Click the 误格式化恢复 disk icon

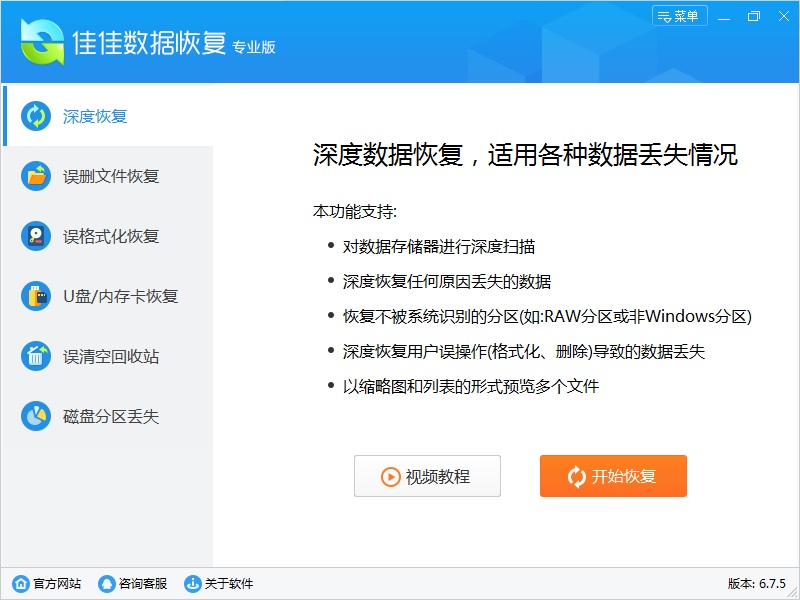(x=36, y=236)
